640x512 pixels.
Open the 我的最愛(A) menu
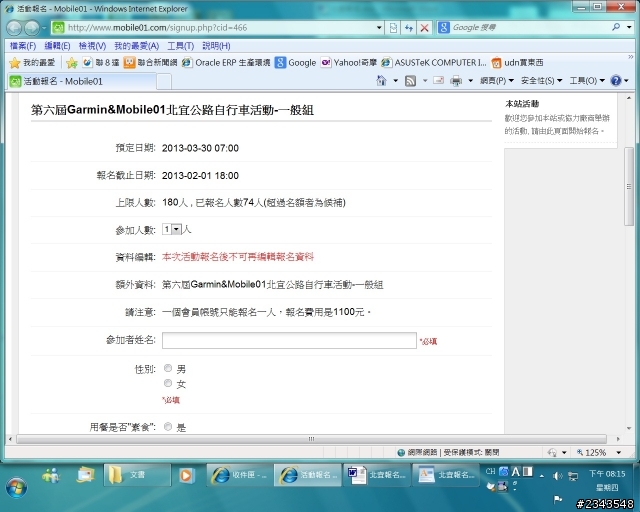coord(136,46)
